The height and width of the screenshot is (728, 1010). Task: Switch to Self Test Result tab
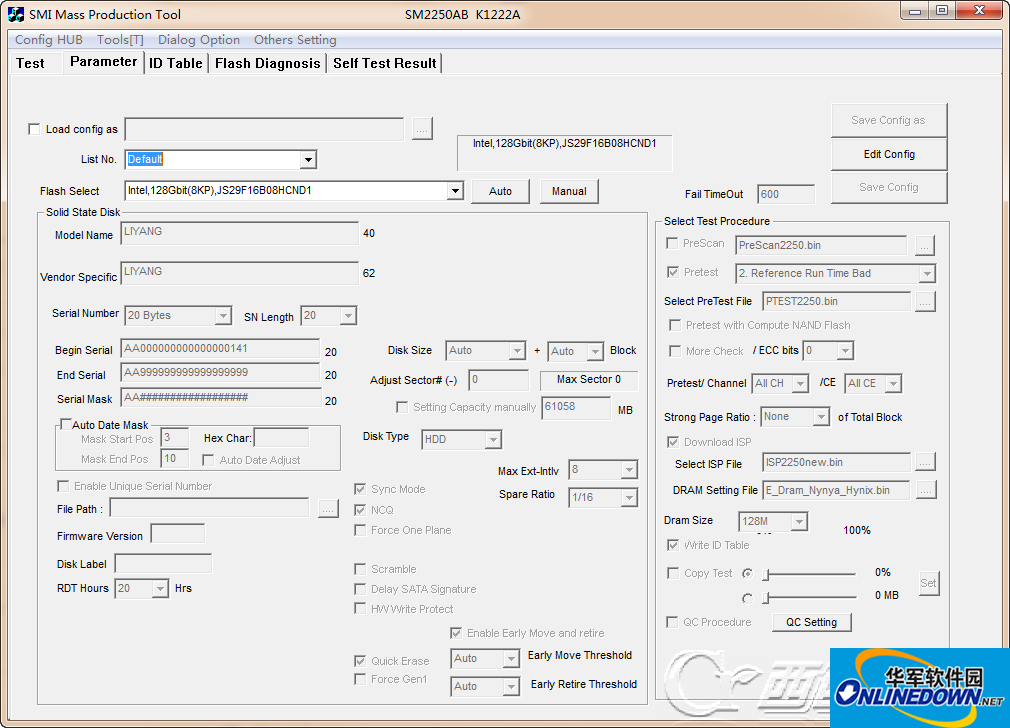(385, 63)
